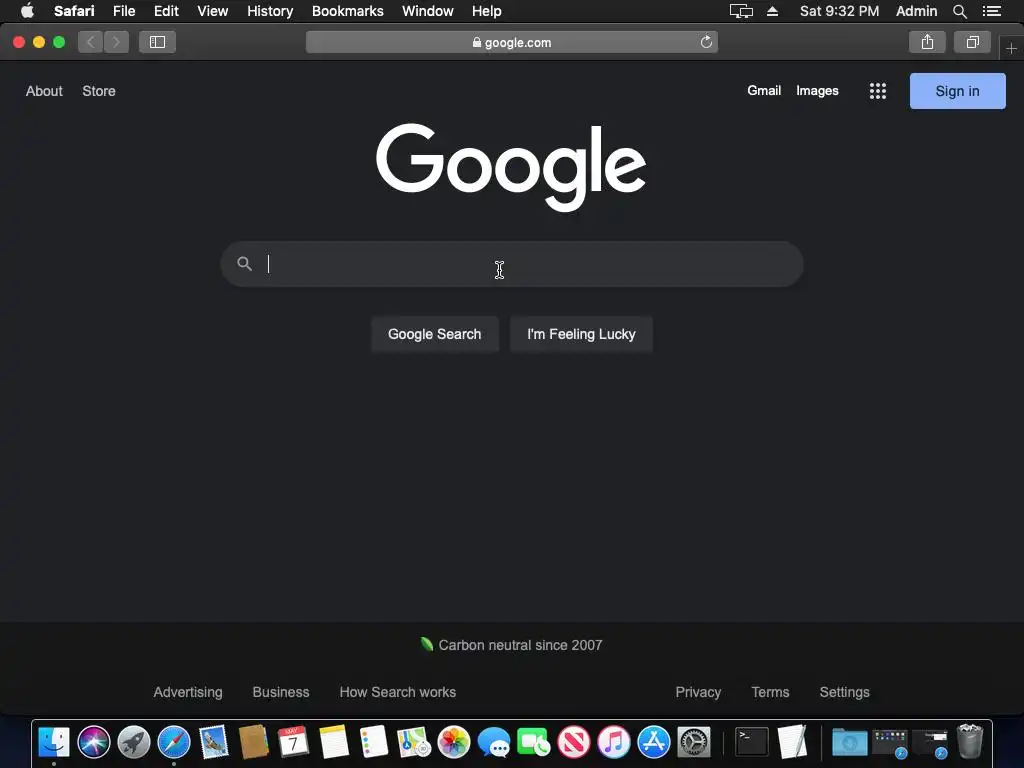
Task: Open Spotlight search in menu bar
Action: [959, 11]
